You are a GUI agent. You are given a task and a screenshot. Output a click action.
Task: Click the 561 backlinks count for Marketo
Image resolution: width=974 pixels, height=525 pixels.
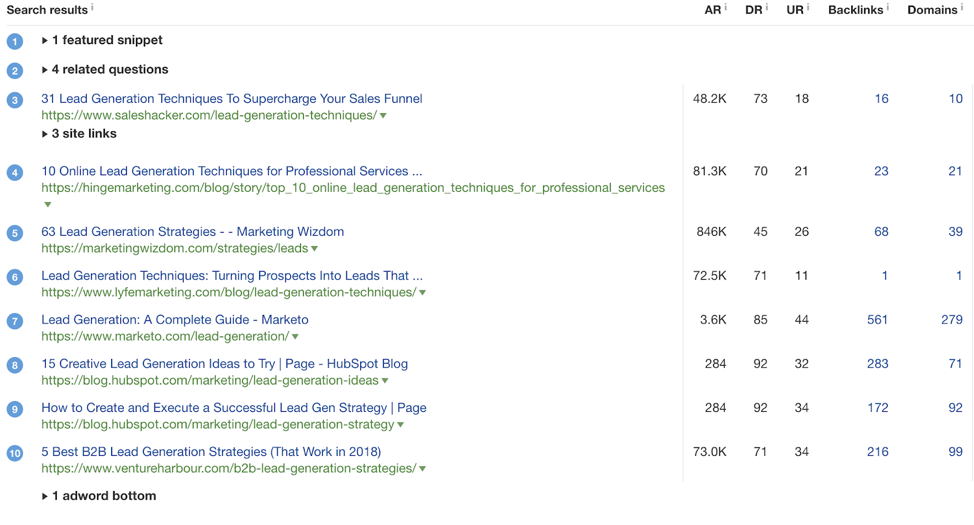877,320
